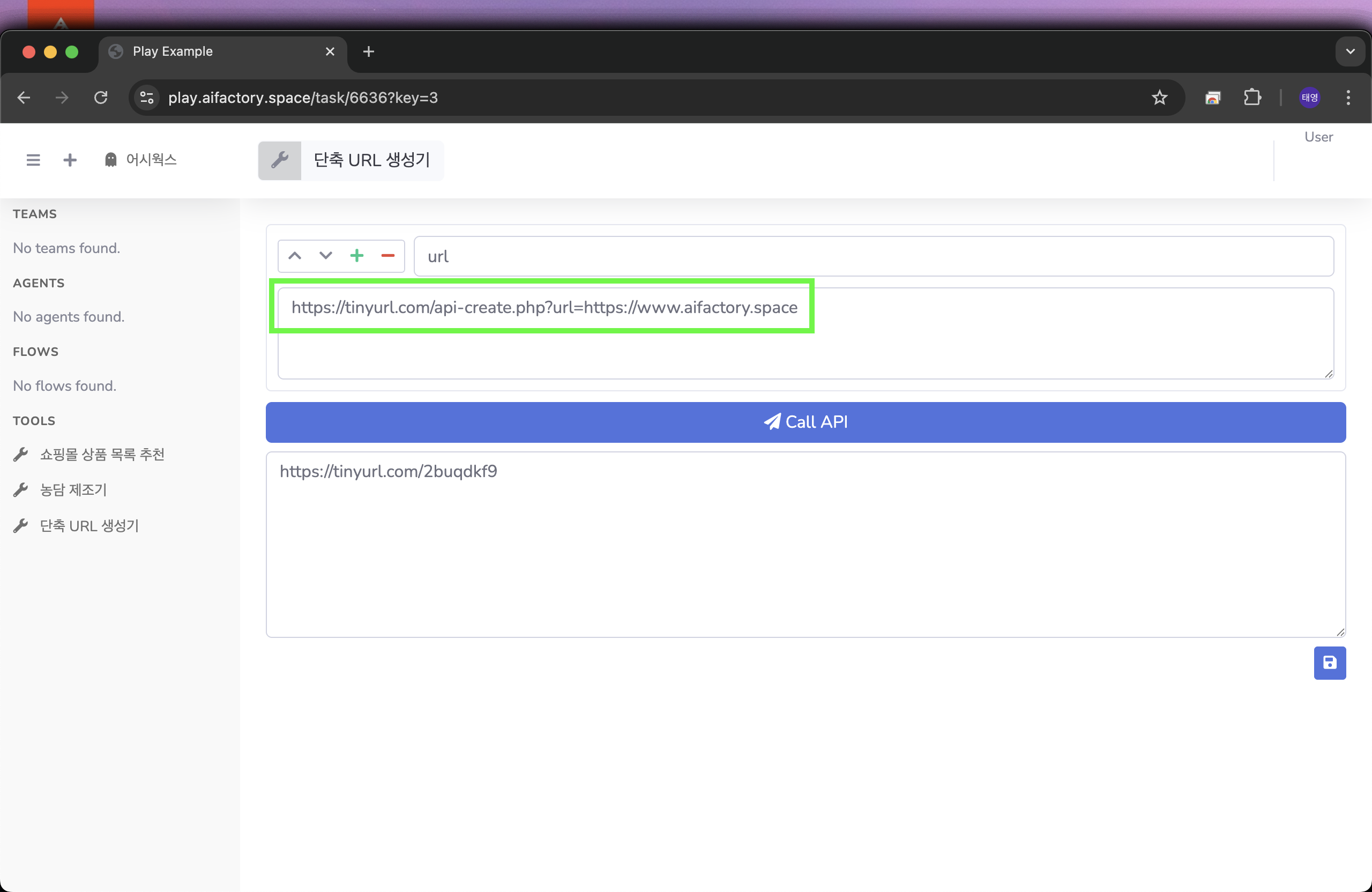Click the wrench icon beside the title
The width and height of the screenshot is (1372, 892).
coord(280,160)
